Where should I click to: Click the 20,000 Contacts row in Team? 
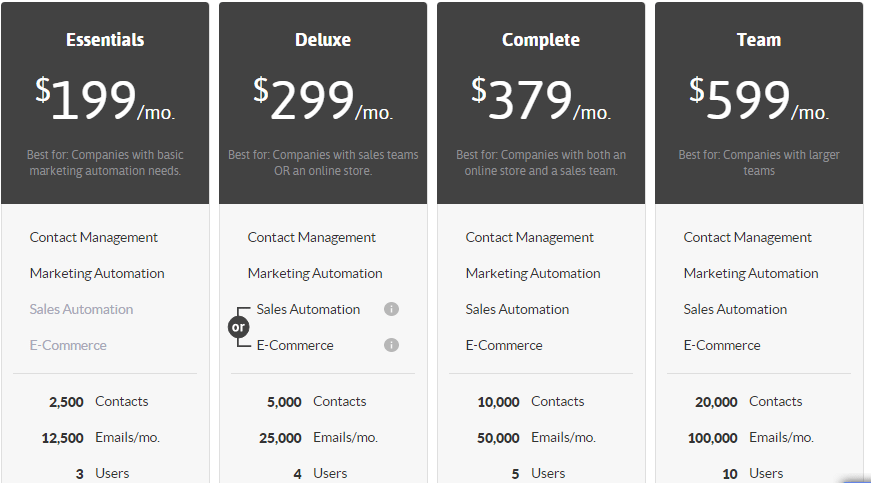click(x=748, y=401)
